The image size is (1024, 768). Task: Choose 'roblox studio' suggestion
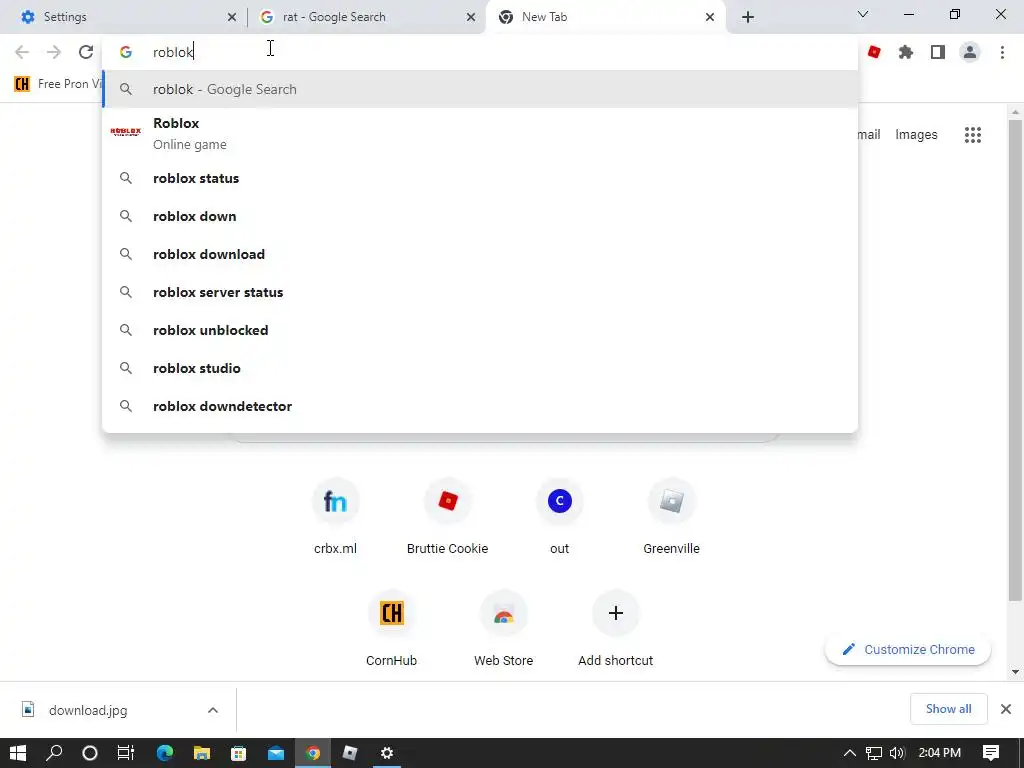click(480, 368)
